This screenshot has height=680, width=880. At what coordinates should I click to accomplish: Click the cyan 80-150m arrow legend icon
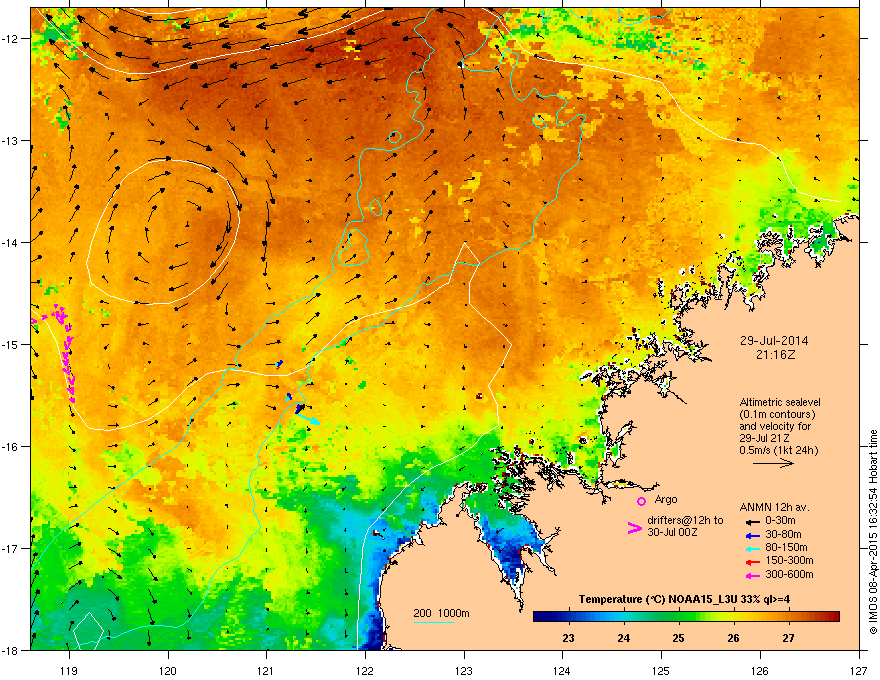753,548
